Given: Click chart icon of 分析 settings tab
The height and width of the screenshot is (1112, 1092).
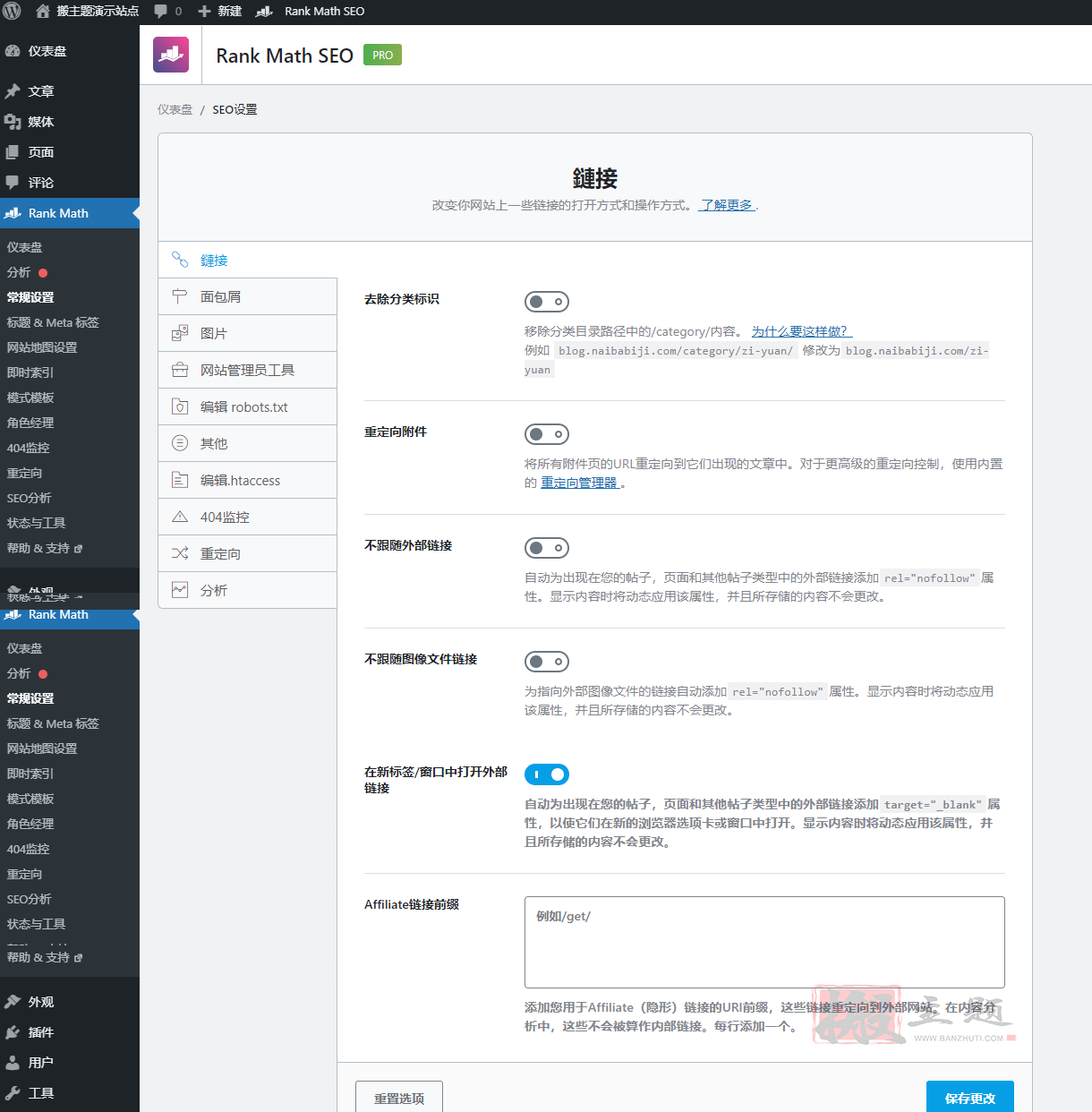Looking at the screenshot, I should click(180, 590).
